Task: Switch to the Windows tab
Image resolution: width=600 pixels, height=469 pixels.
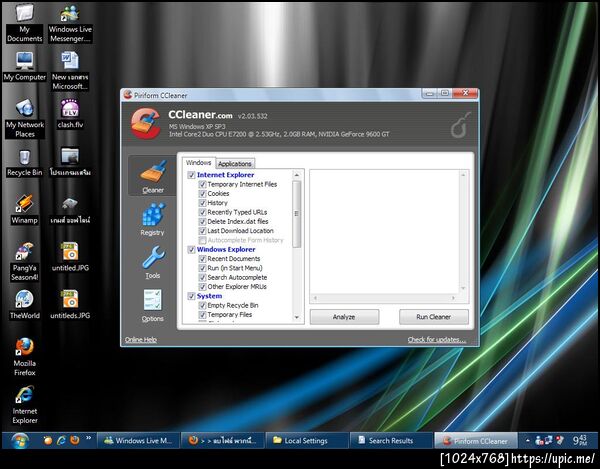Action: click(198, 163)
